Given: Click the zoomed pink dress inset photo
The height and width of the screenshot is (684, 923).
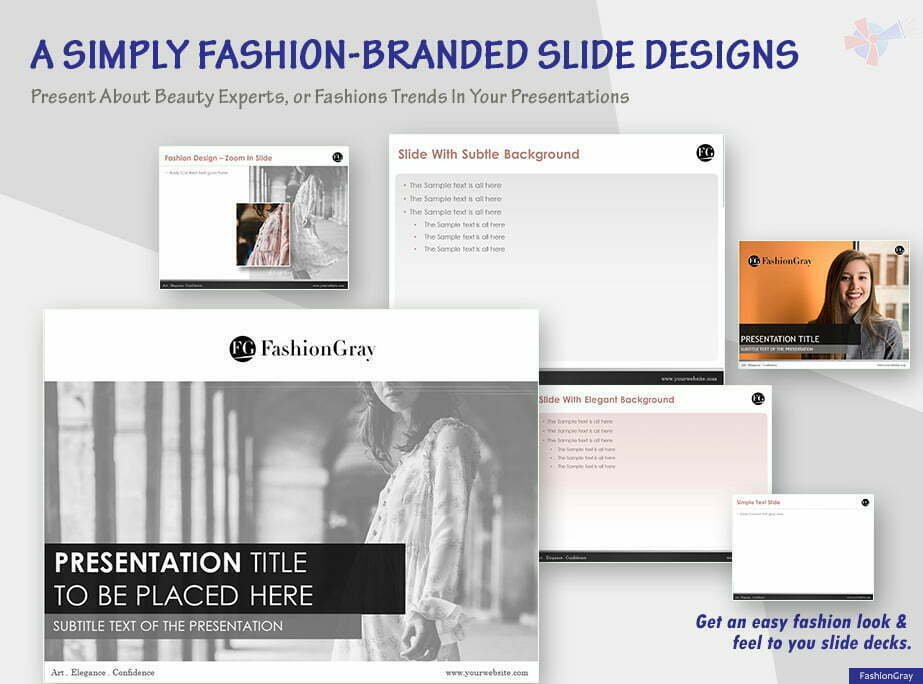Looking at the screenshot, I should click(263, 234).
